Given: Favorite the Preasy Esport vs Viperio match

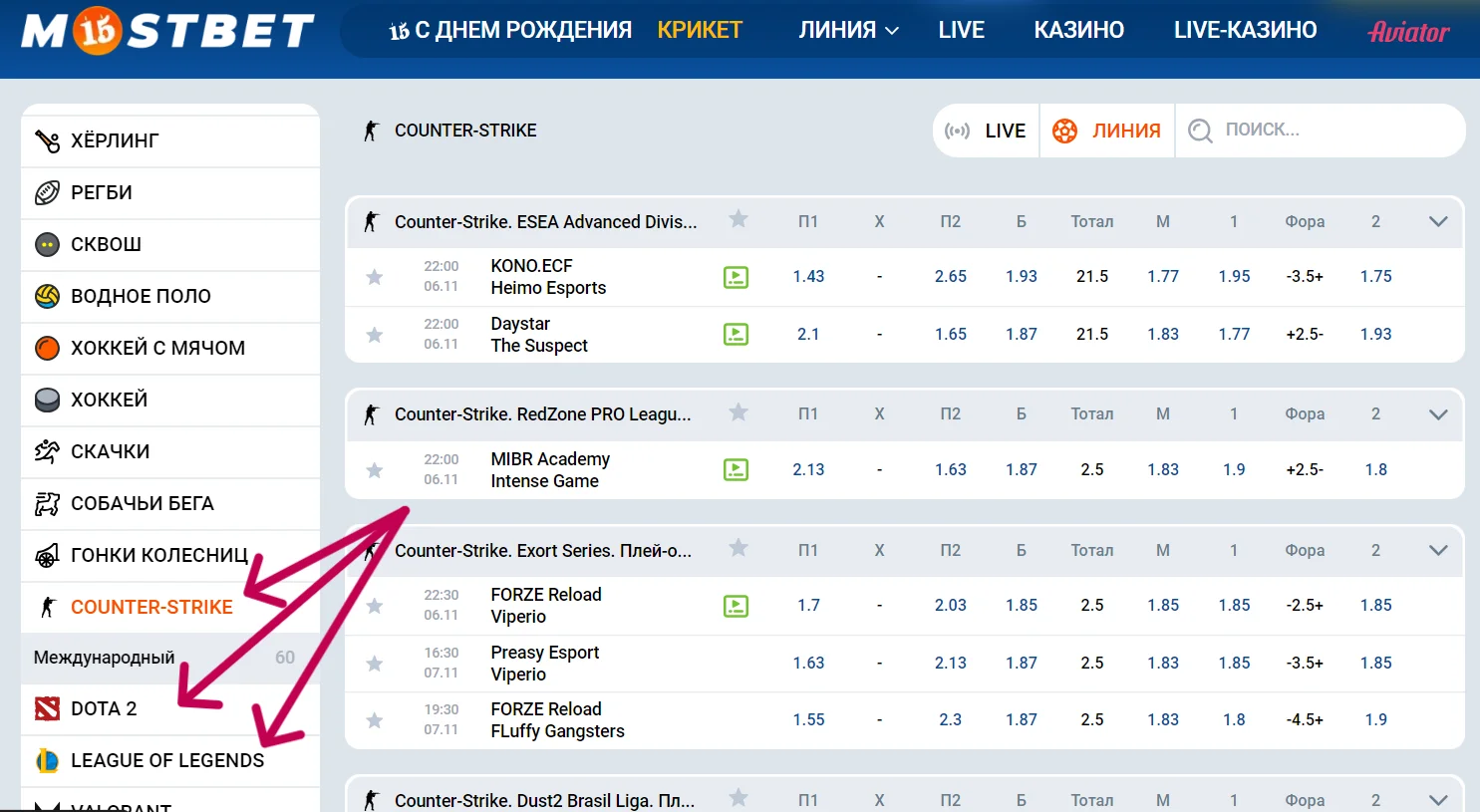Looking at the screenshot, I should pos(375,664).
